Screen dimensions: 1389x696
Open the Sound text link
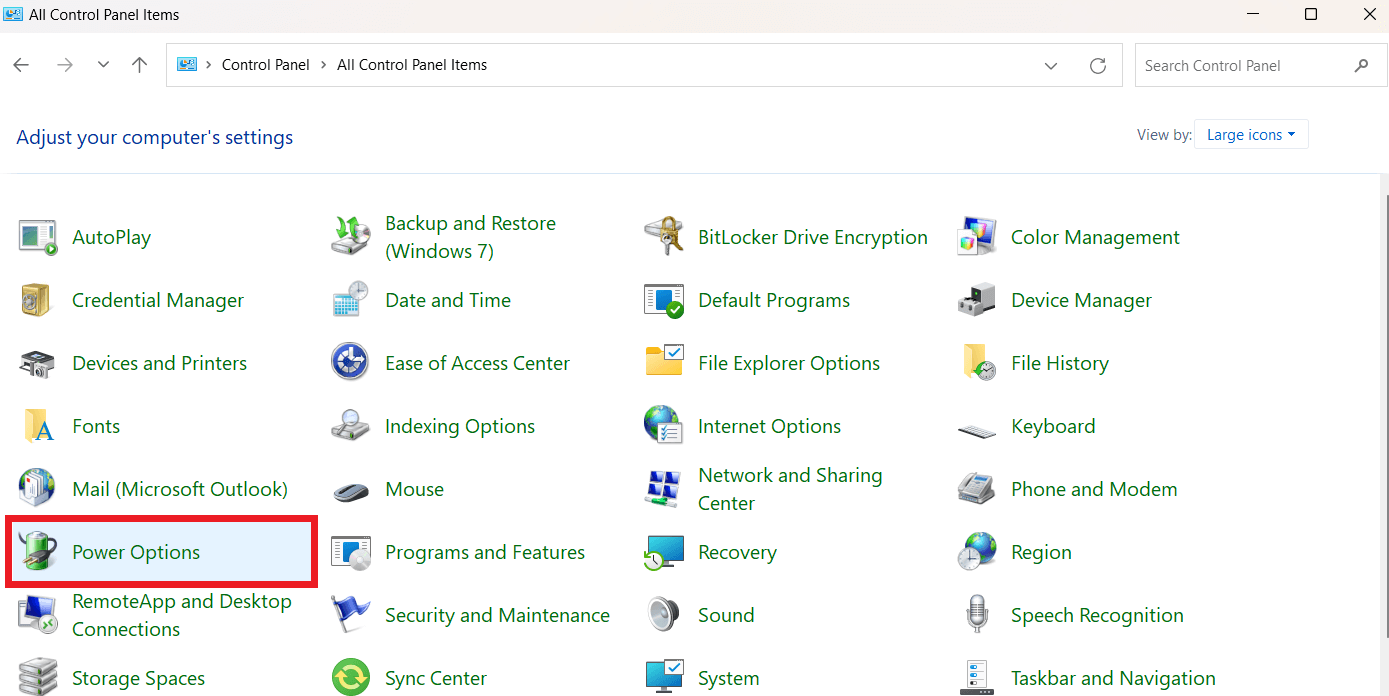(x=726, y=615)
